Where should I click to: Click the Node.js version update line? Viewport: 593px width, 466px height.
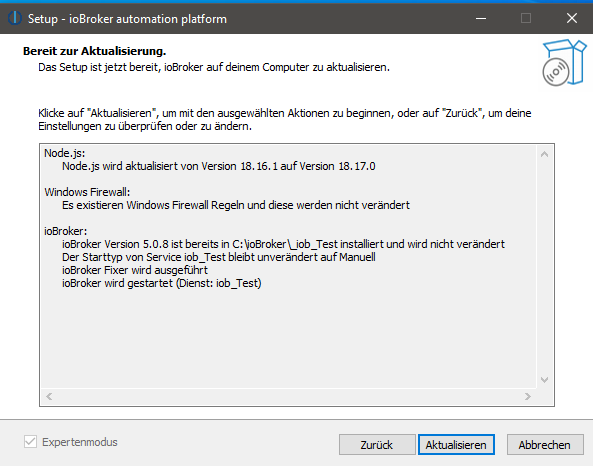tap(219, 166)
